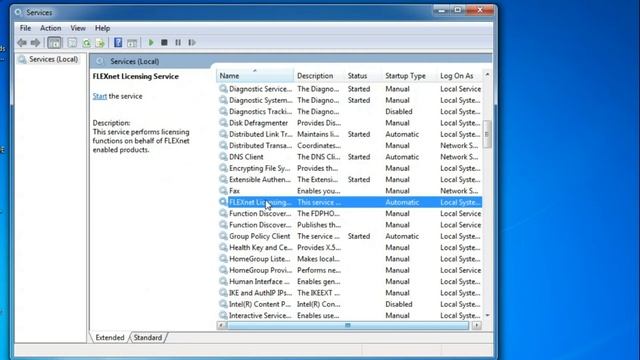Click the horizontal scrollbar left arrow

(221, 325)
